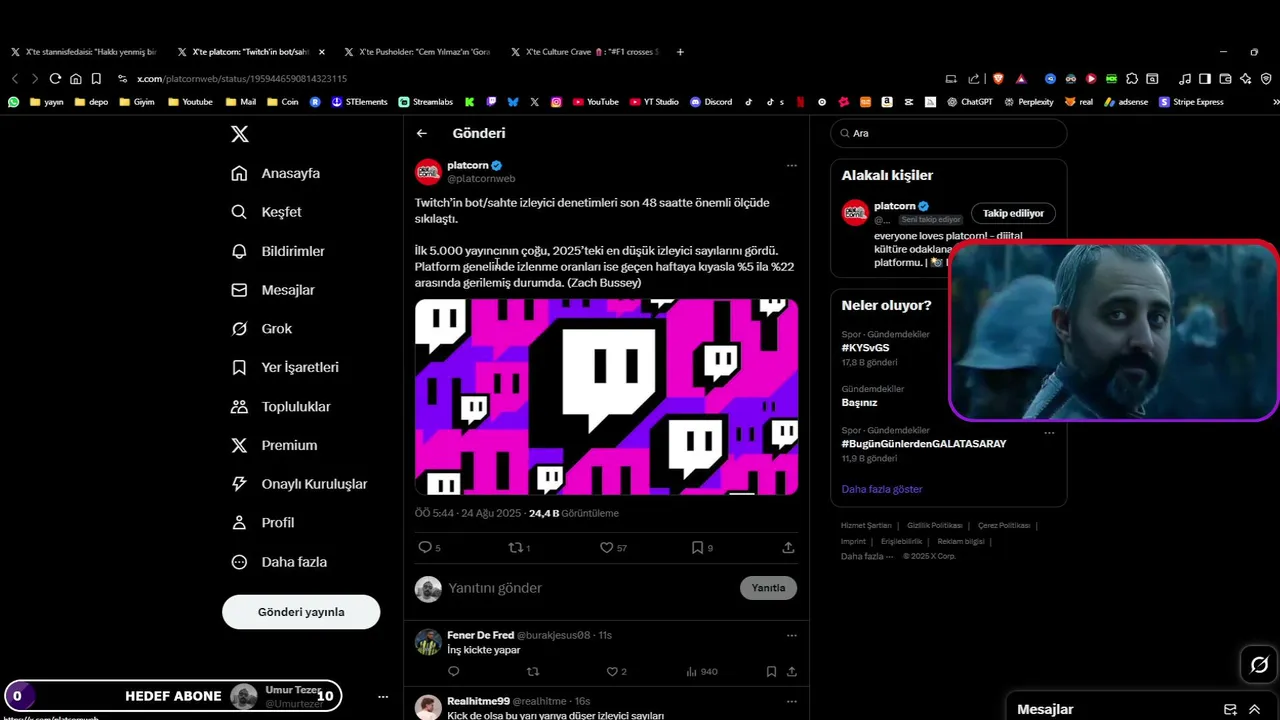Open yayın bookmarks folder
1280x720 pixels.
(47, 101)
